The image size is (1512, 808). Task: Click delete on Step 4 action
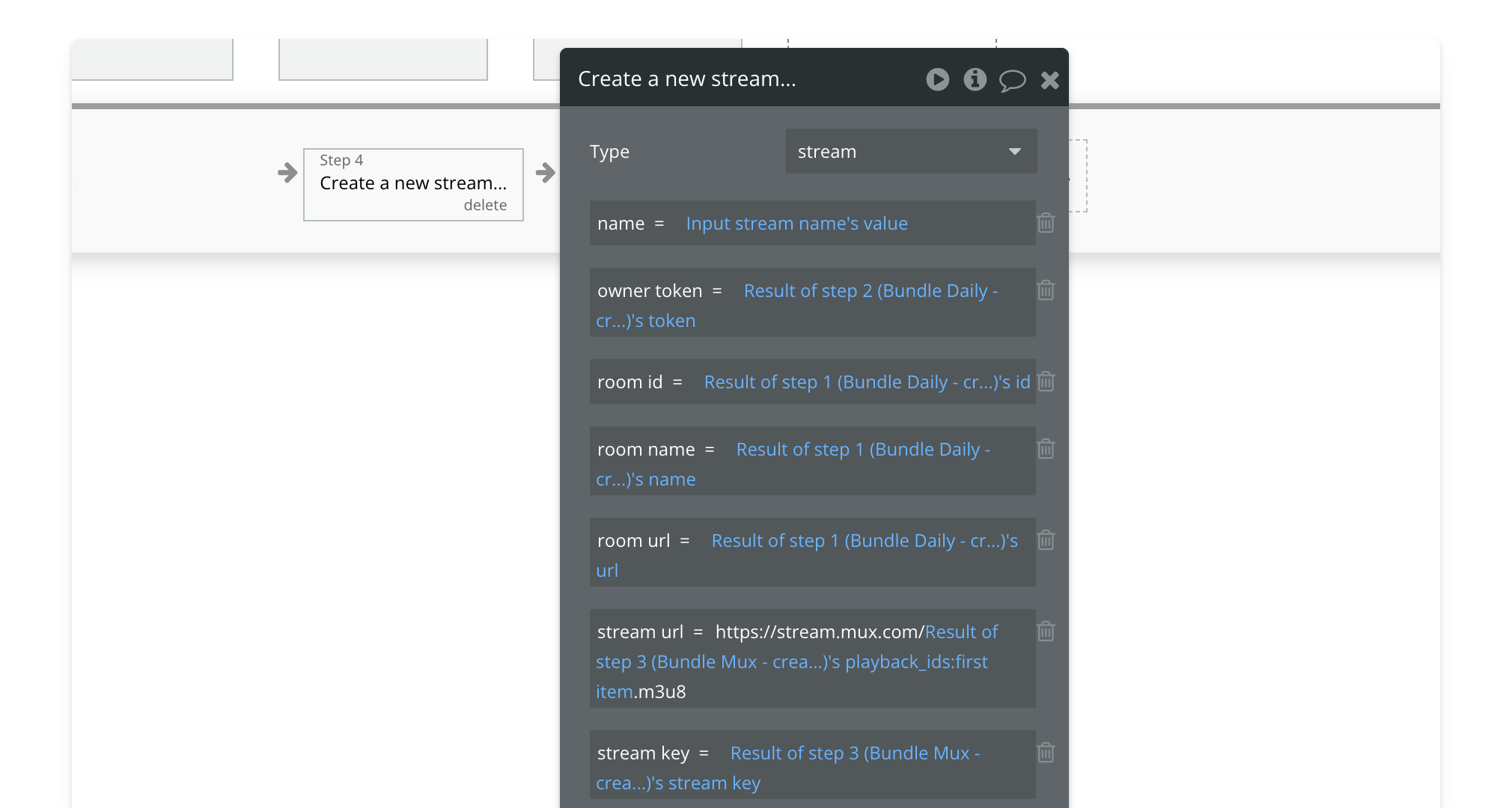485,205
